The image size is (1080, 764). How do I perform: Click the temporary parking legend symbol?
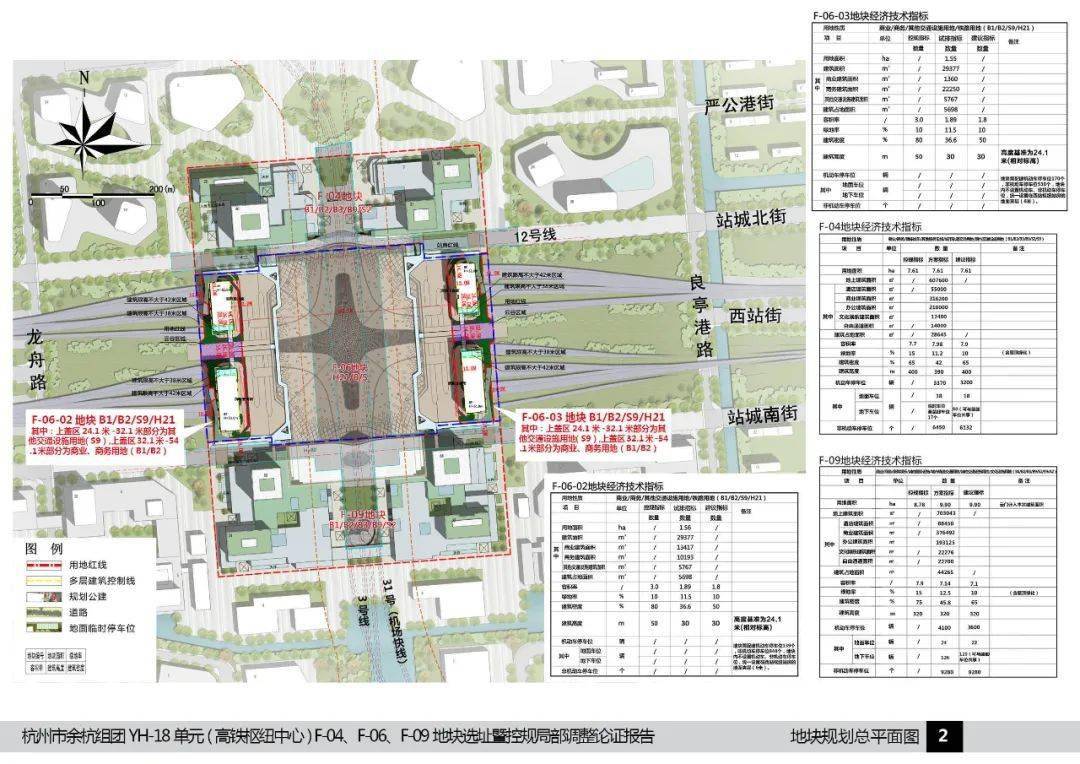(44, 630)
